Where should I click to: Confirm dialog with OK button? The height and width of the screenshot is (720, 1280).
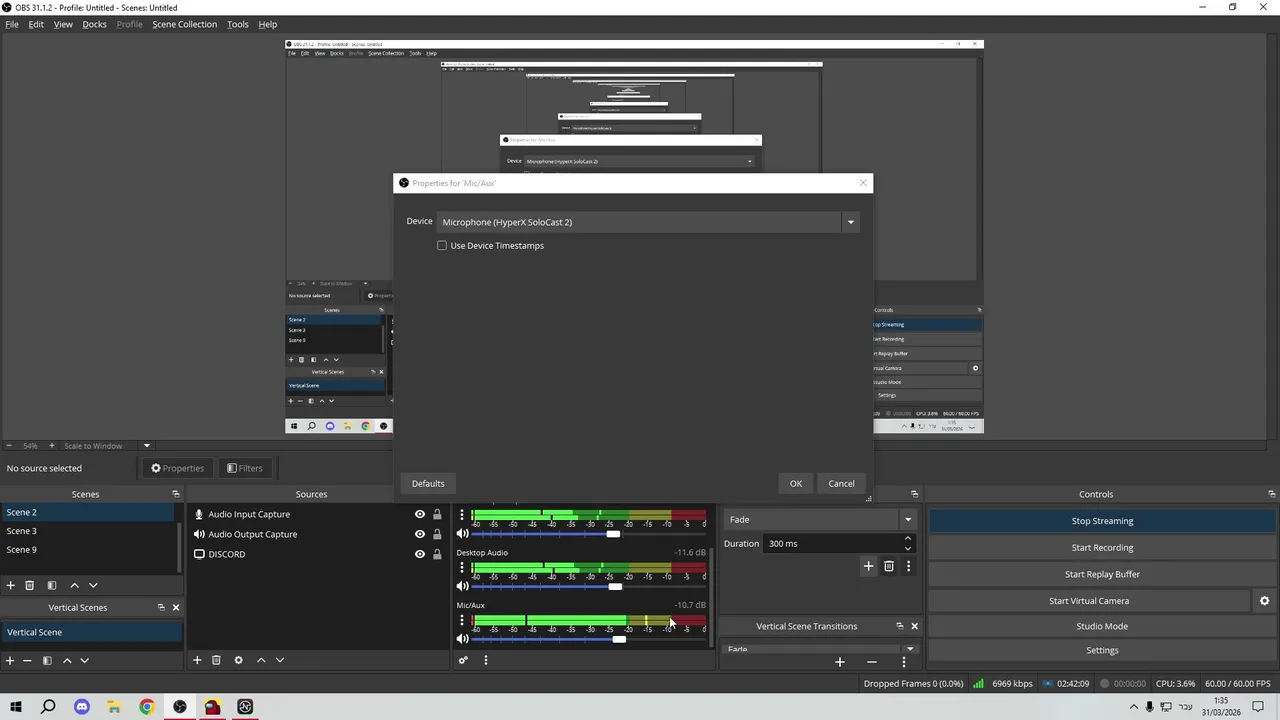coord(796,484)
